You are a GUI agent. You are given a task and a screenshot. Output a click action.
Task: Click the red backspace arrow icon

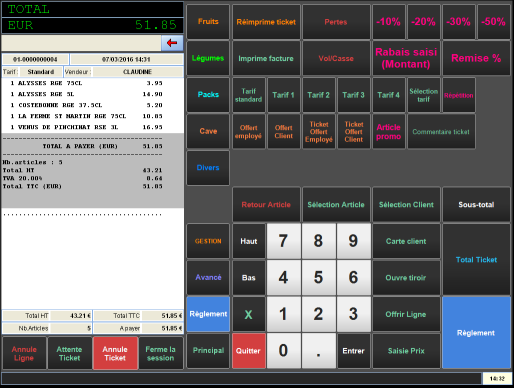click(172, 43)
